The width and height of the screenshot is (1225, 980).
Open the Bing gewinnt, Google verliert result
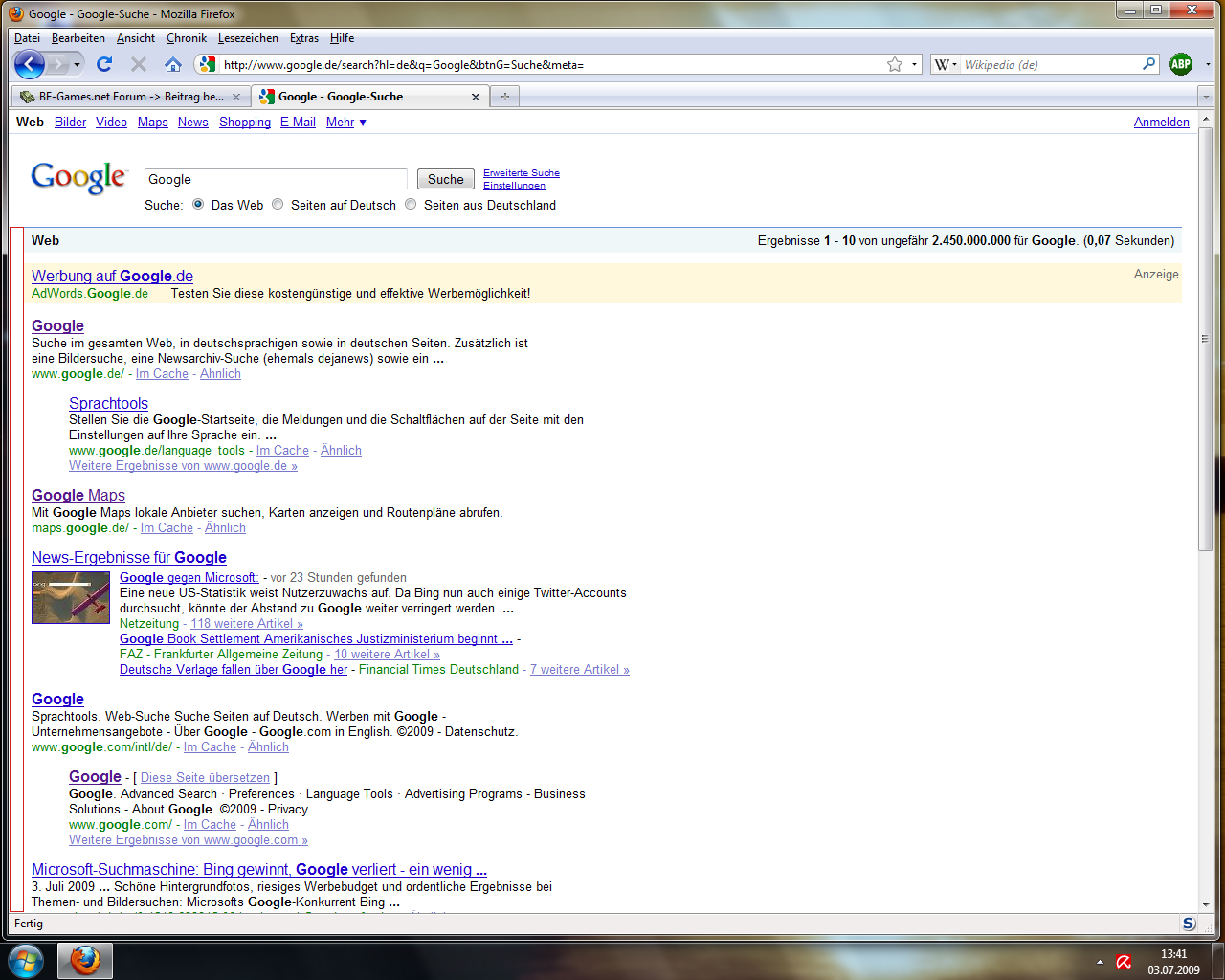259,869
